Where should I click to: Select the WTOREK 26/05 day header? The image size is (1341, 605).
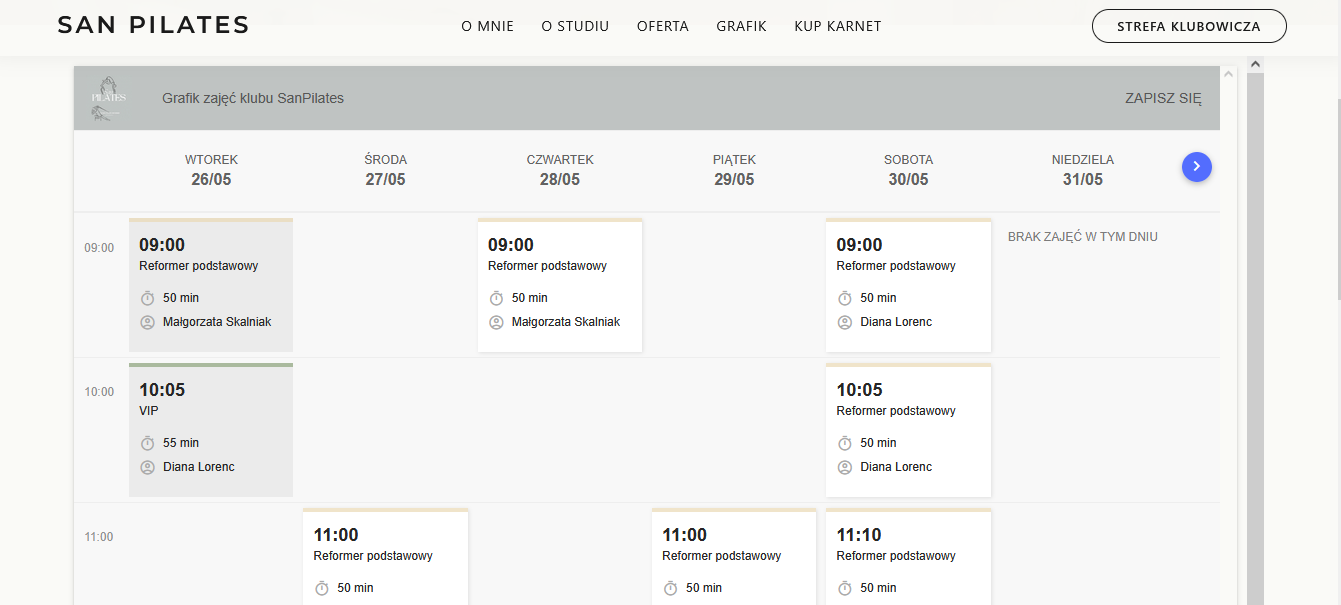pyautogui.click(x=211, y=170)
